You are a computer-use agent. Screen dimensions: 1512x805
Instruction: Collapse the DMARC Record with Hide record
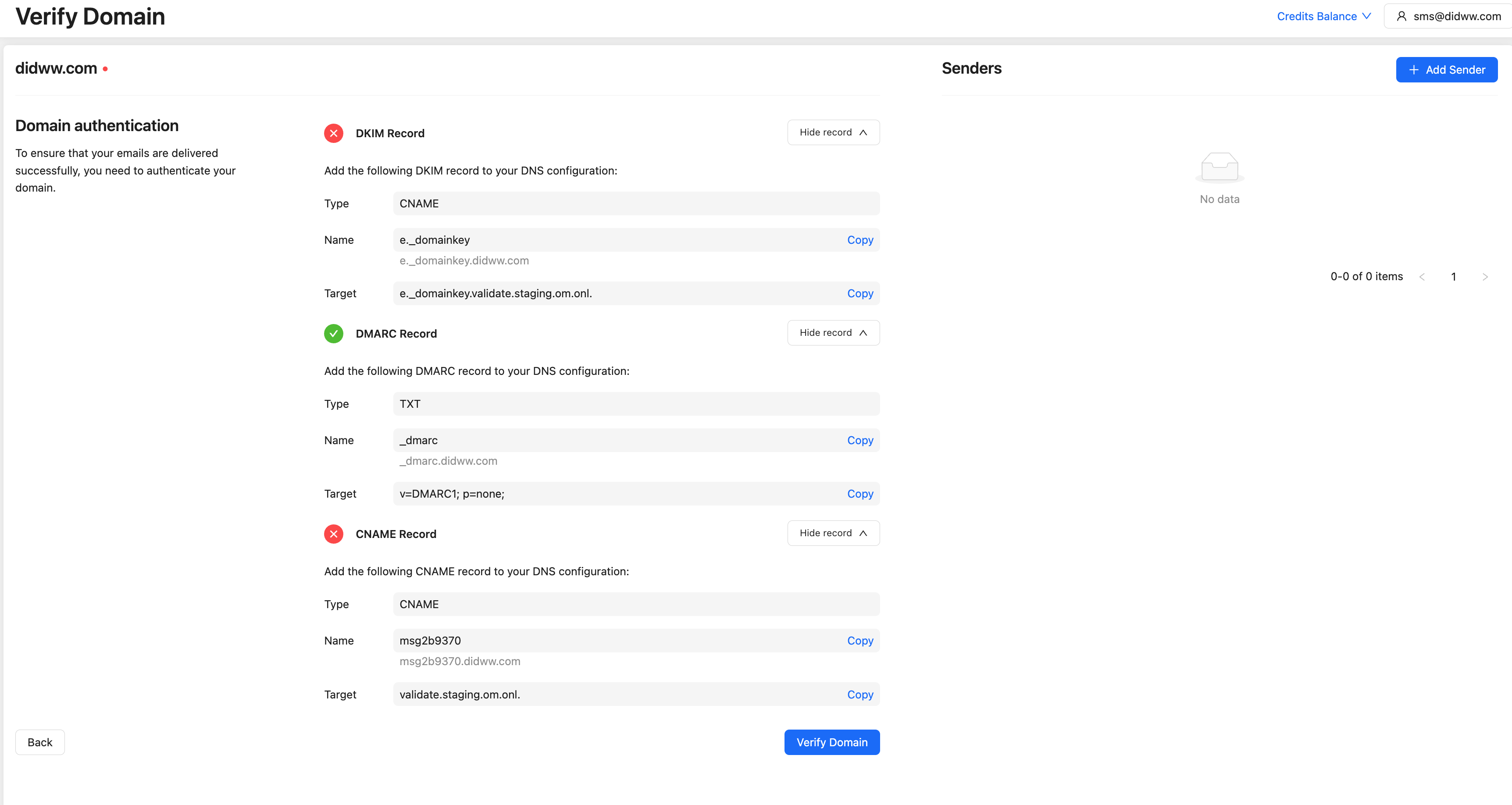click(x=833, y=333)
